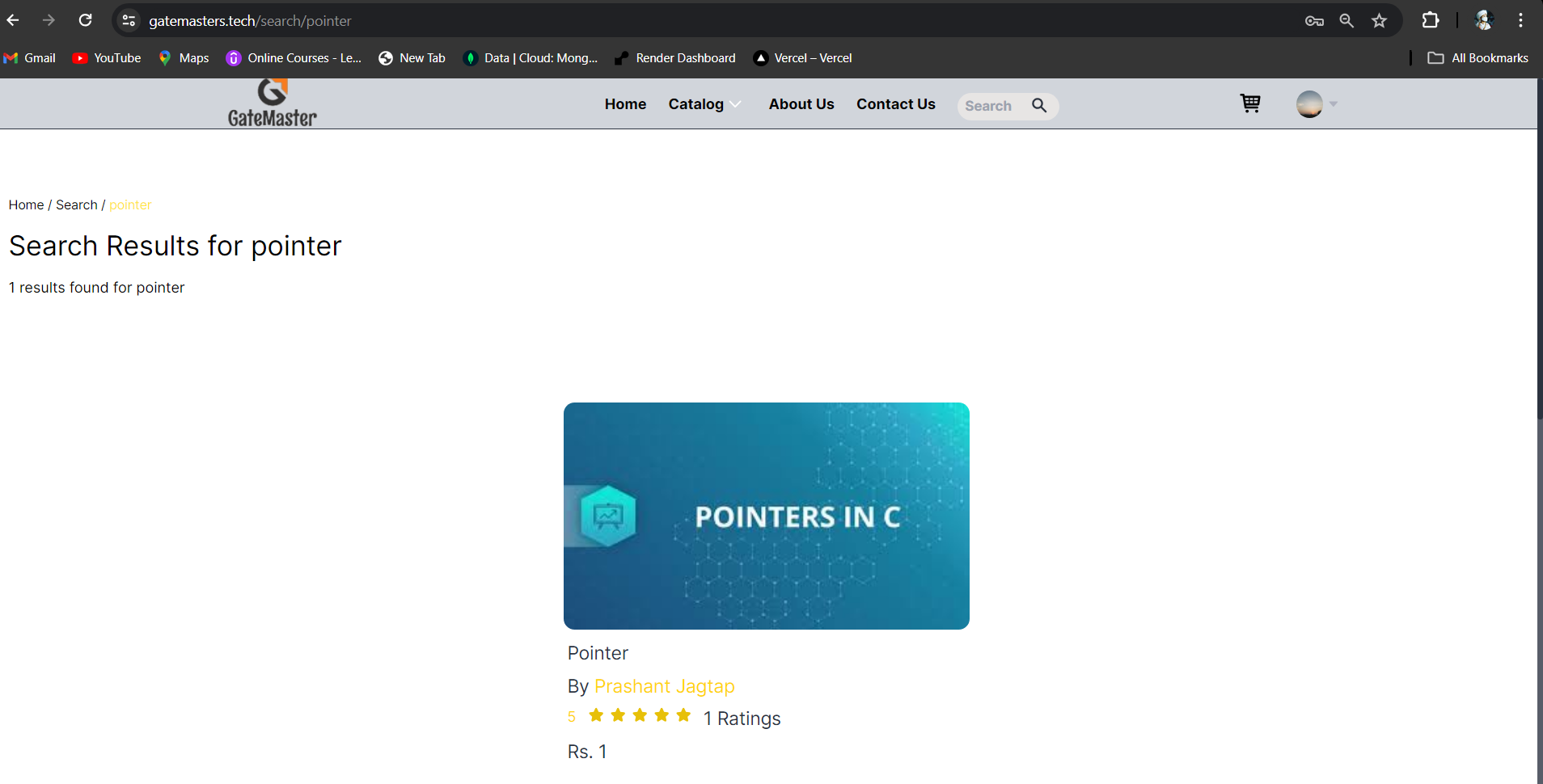
Task: Open the YouTube bookmark
Action: point(106,57)
